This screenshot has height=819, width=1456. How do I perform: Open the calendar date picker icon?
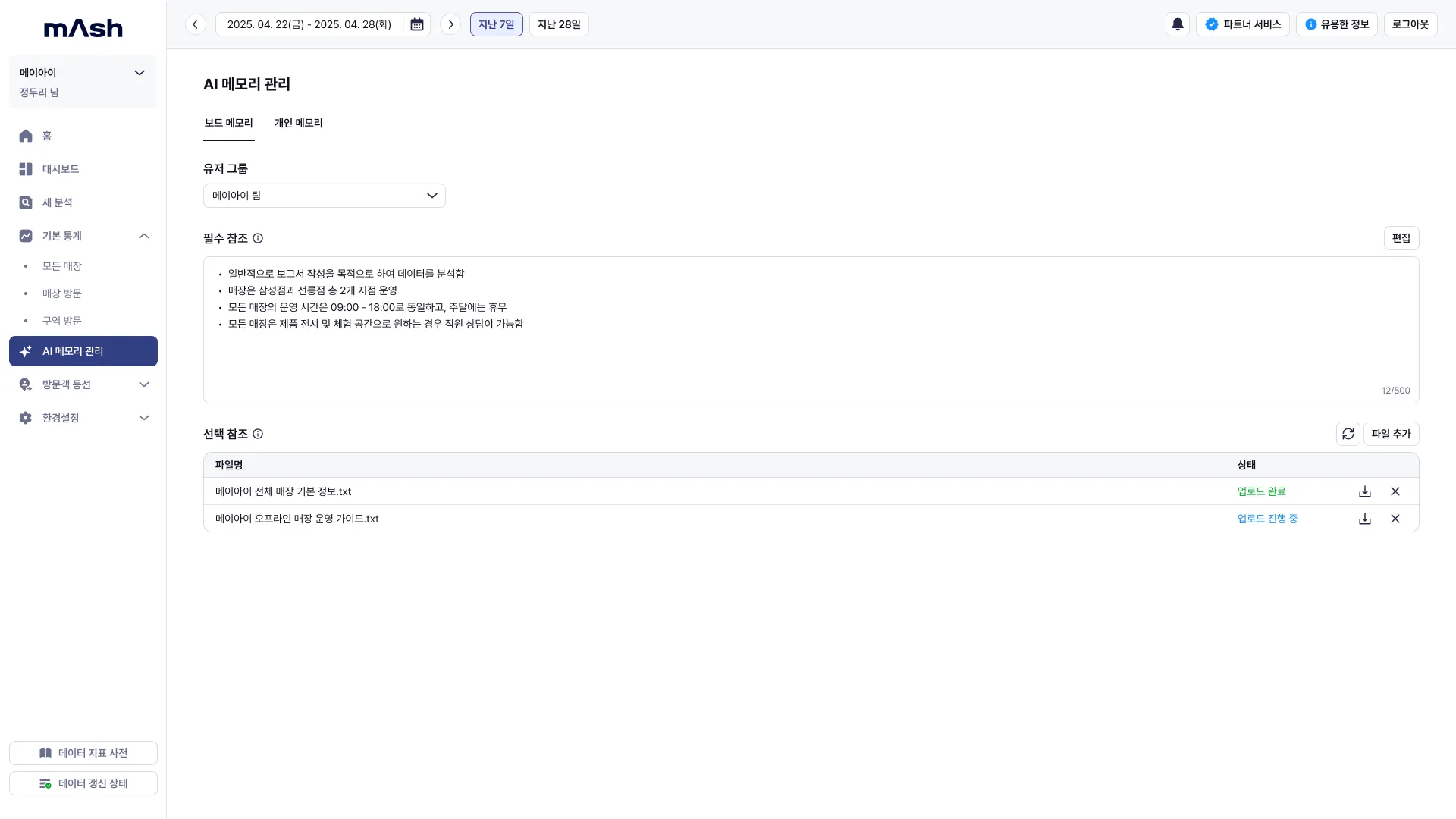click(x=417, y=24)
